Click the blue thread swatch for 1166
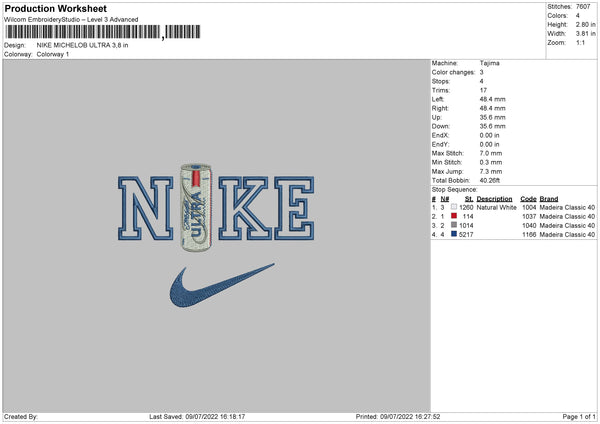The width and height of the screenshot is (600, 424). (x=454, y=234)
